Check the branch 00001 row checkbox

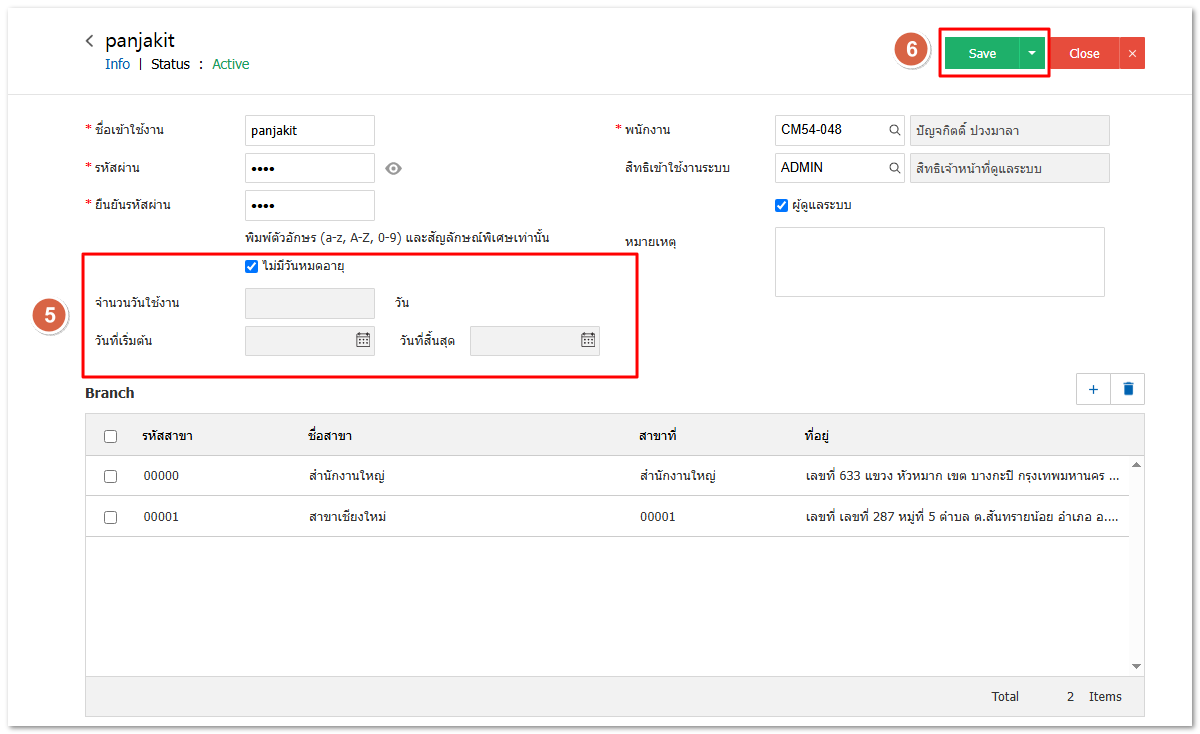(111, 517)
